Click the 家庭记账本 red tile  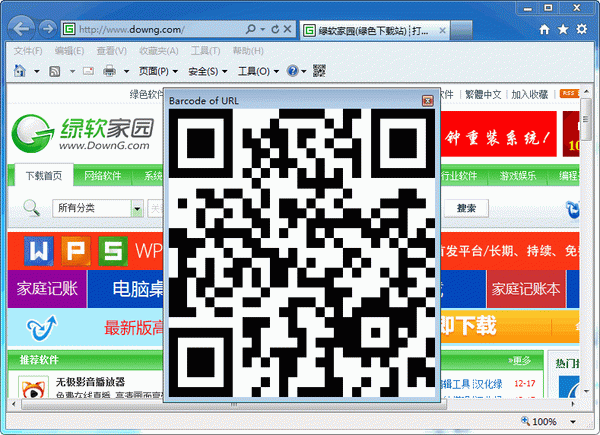tap(526, 289)
